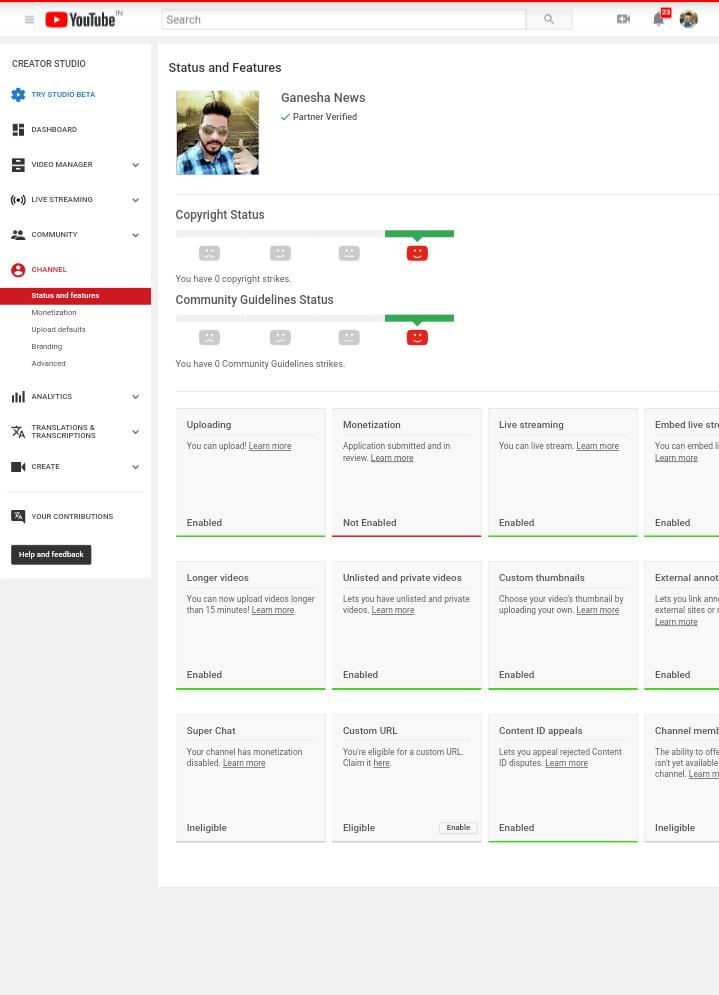Open the Branding sidebar item
Image resolution: width=719 pixels, height=995 pixels.
coord(47,346)
